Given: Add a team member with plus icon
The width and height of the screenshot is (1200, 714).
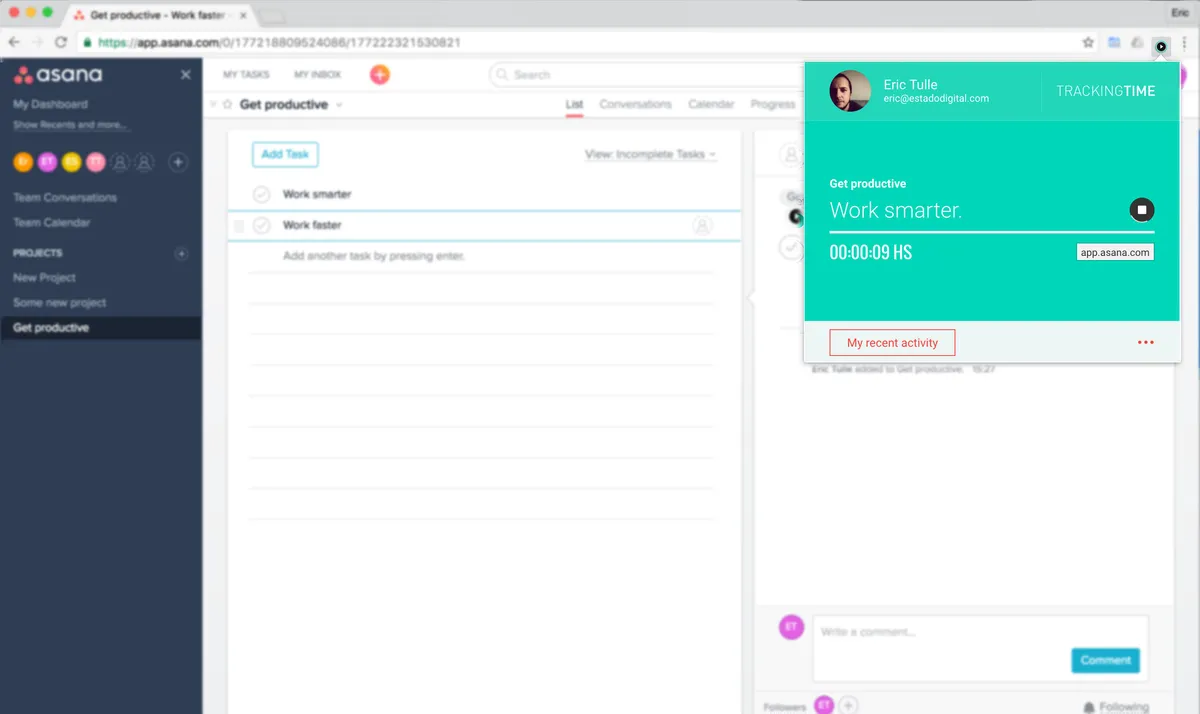Looking at the screenshot, I should (x=177, y=161).
